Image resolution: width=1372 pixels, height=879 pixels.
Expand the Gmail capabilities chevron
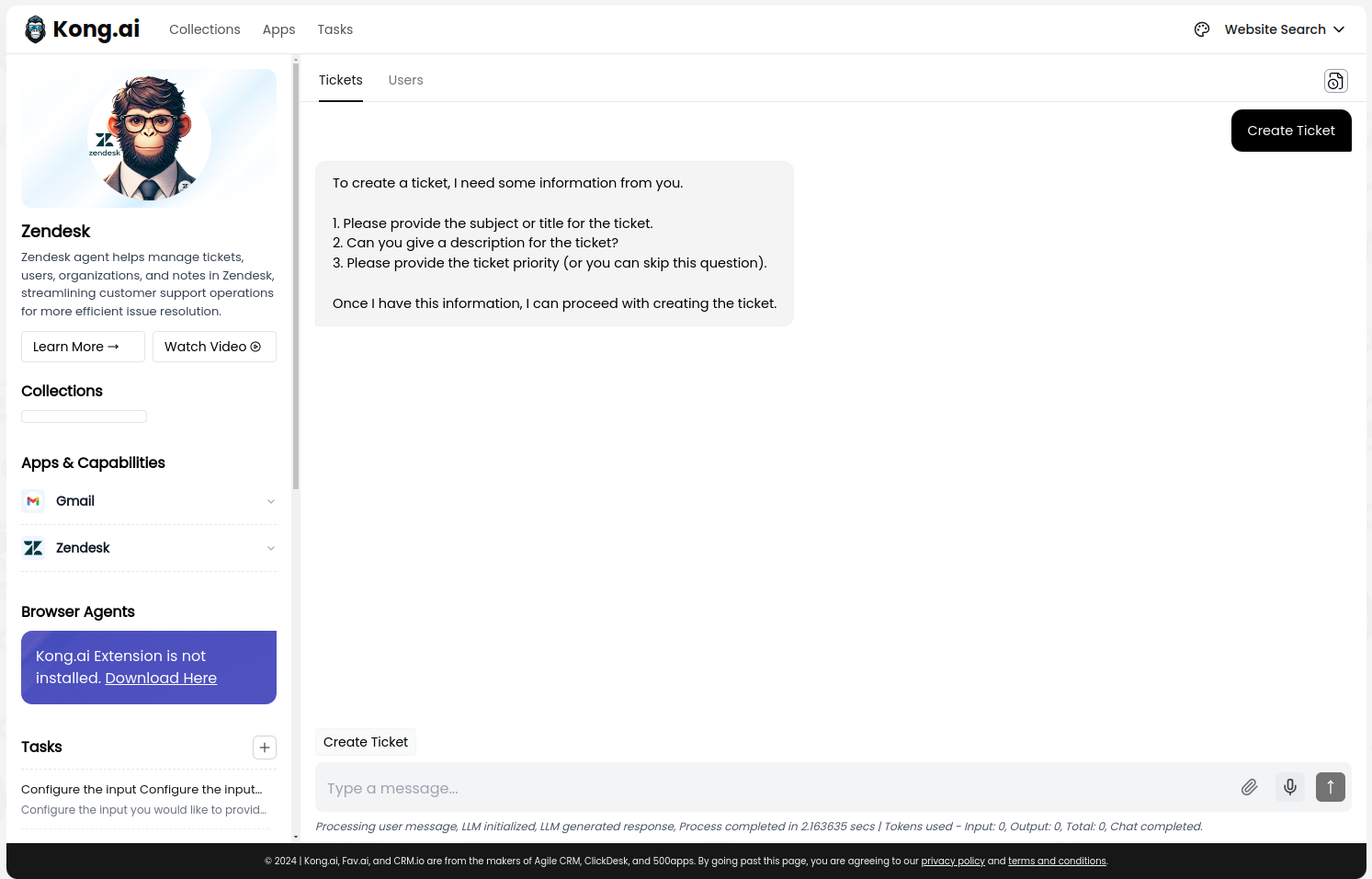[x=271, y=501]
